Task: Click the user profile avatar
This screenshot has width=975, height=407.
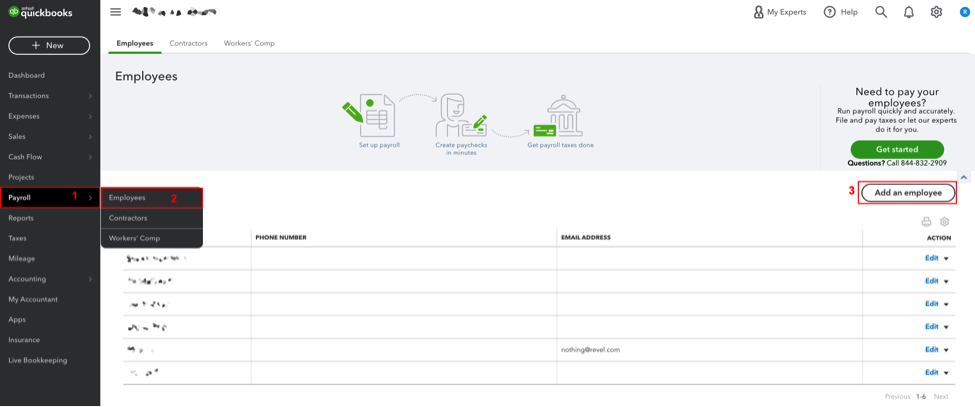Action: 963,12
